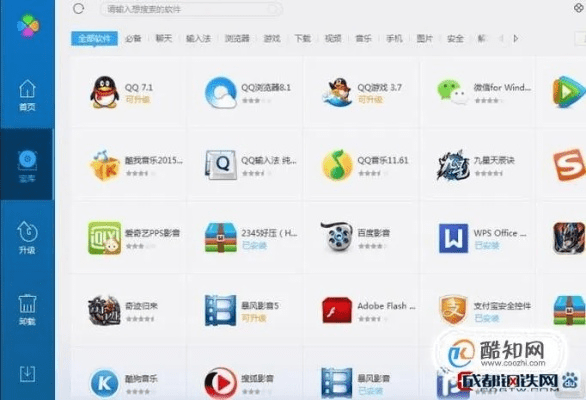
Task: Click 可升级 link under 暴风影音5
Action: pyautogui.click(x=254, y=318)
